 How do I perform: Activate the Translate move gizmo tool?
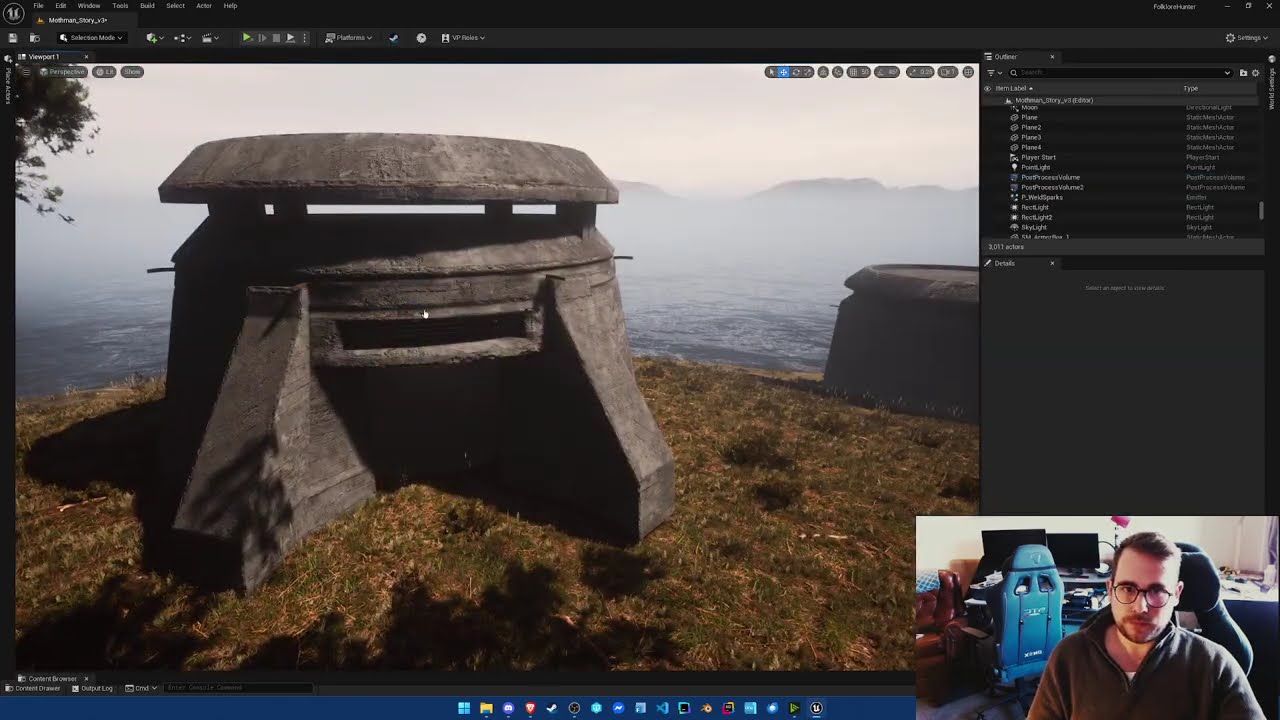[x=783, y=72]
